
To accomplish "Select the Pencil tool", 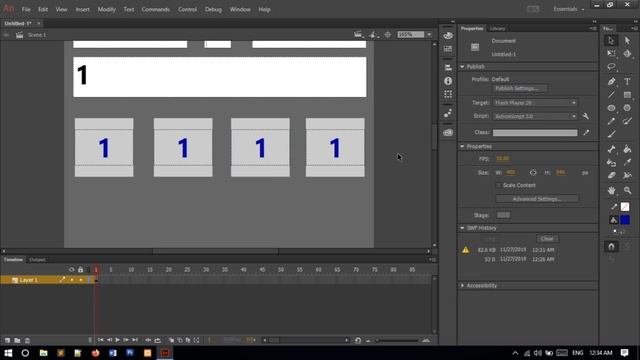I will (x=611, y=121).
